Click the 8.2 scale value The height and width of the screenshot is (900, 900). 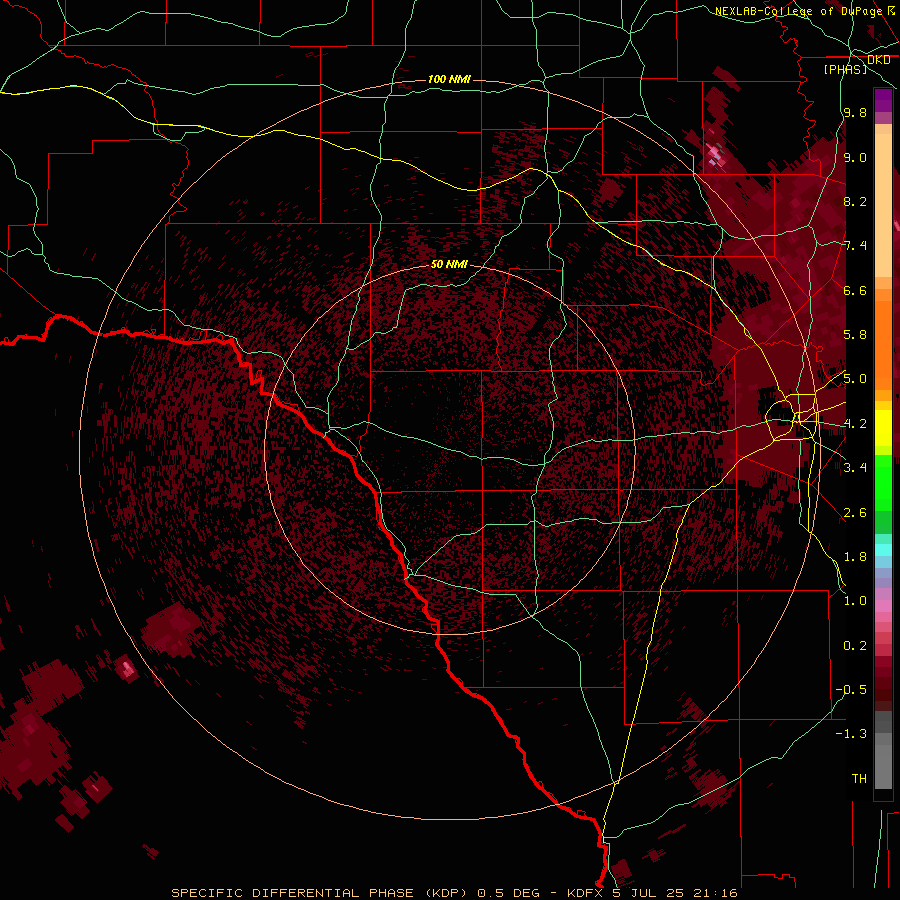pos(855,201)
